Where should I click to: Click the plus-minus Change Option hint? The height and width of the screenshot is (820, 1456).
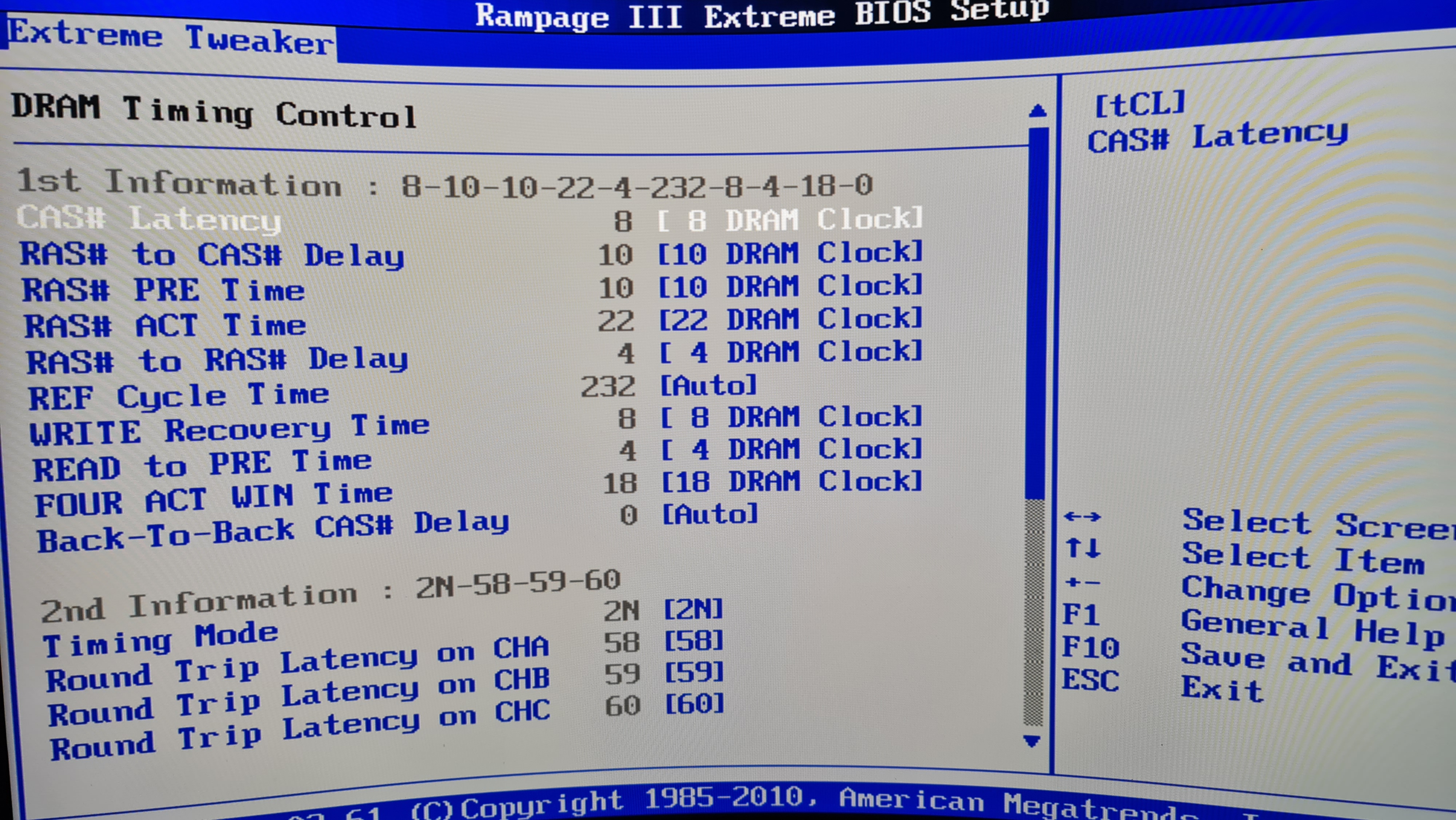pyautogui.click(x=1083, y=582)
